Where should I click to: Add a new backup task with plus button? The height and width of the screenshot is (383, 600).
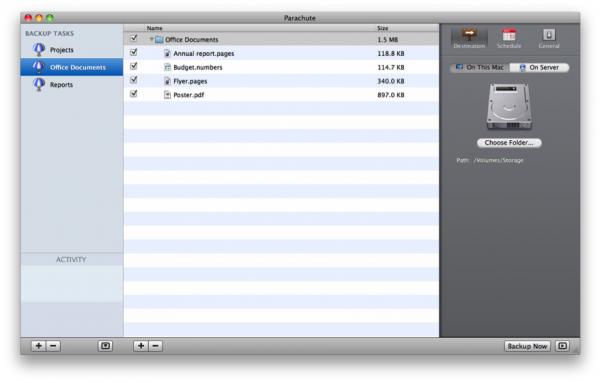coord(38,346)
